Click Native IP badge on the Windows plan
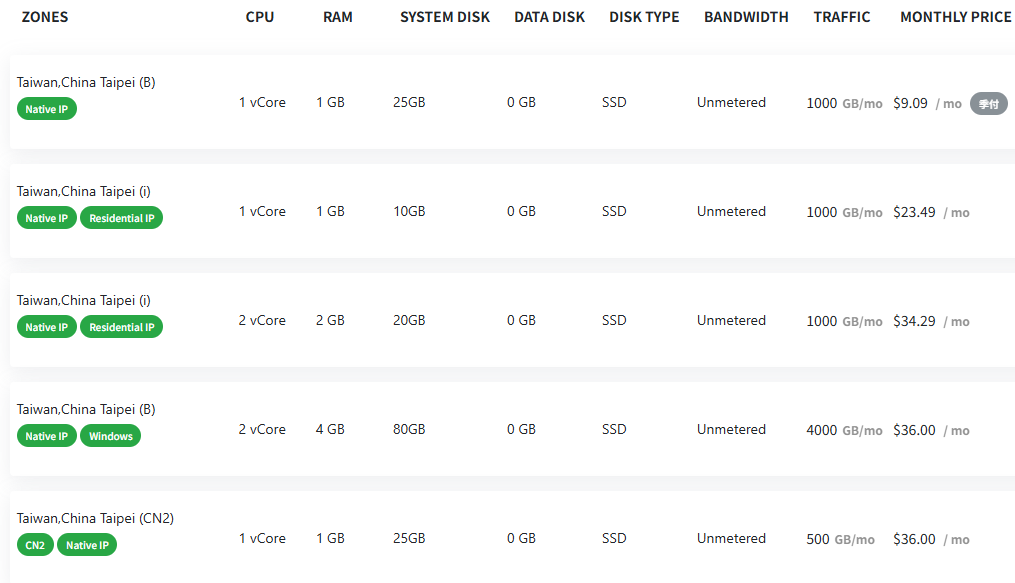The height and width of the screenshot is (583, 1015). click(47, 436)
